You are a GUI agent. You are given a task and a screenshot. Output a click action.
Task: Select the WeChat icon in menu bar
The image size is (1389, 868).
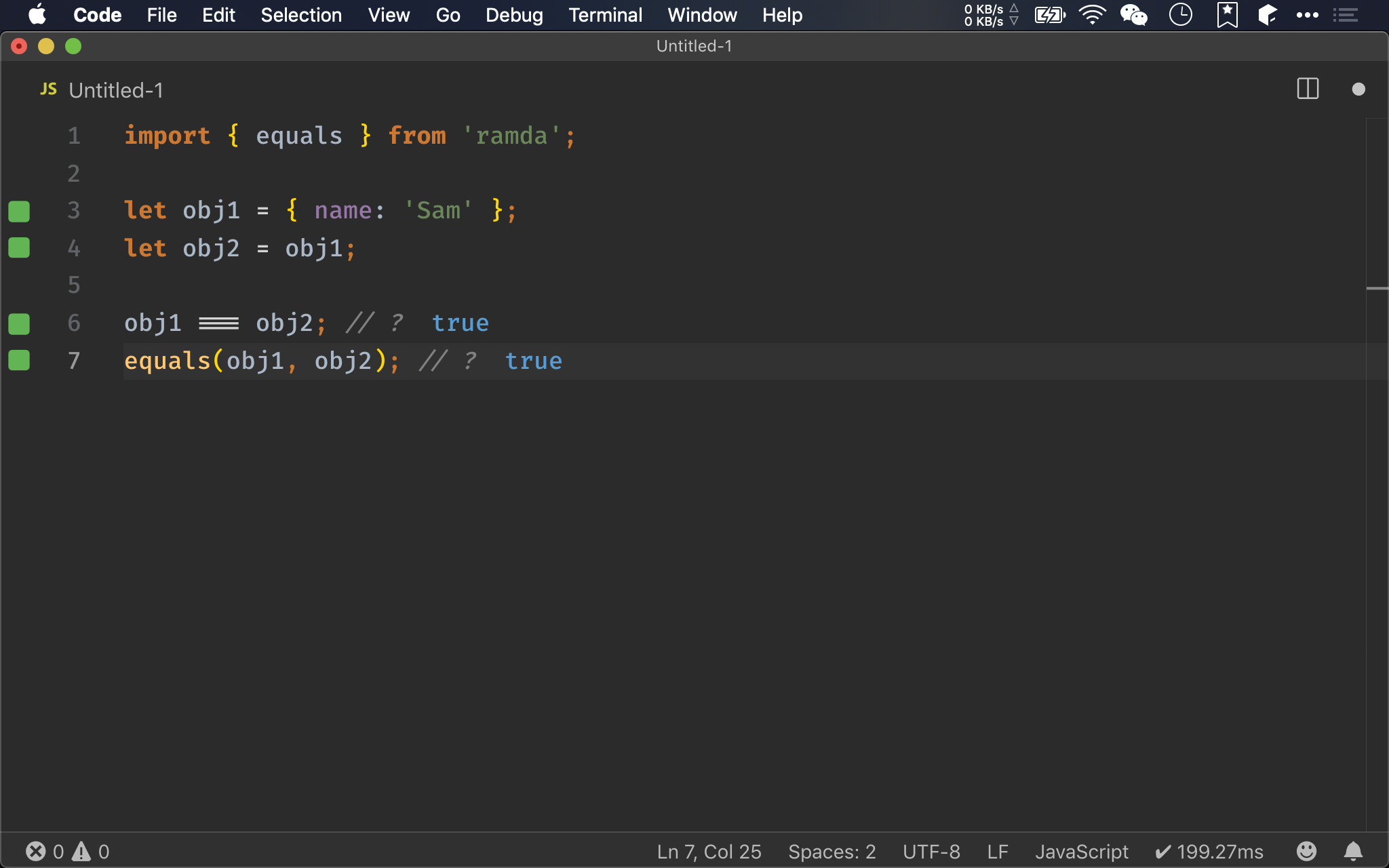click(1138, 14)
